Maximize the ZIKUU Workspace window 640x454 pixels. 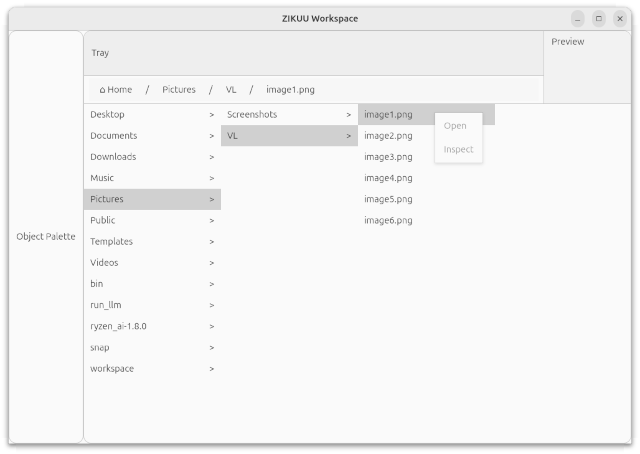599,19
